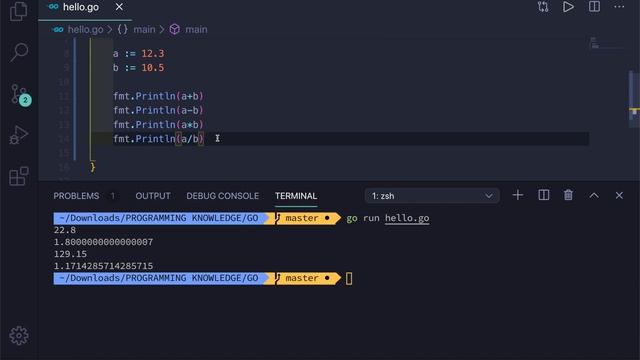The image size is (640, 360).
Task: Click hello.go in the breadcrumb path
Action: [85, 29]
